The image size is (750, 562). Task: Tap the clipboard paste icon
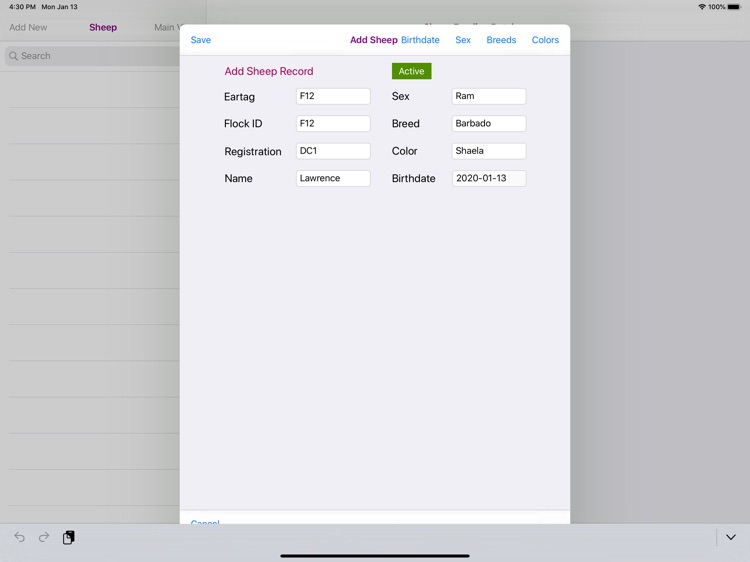[x=68, y=537]
